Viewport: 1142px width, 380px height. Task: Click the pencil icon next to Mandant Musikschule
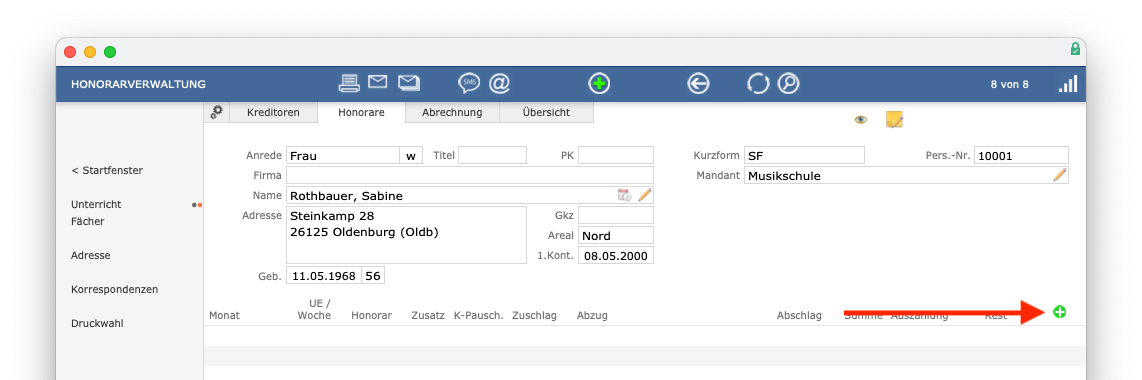click(x=1060, y=175)
